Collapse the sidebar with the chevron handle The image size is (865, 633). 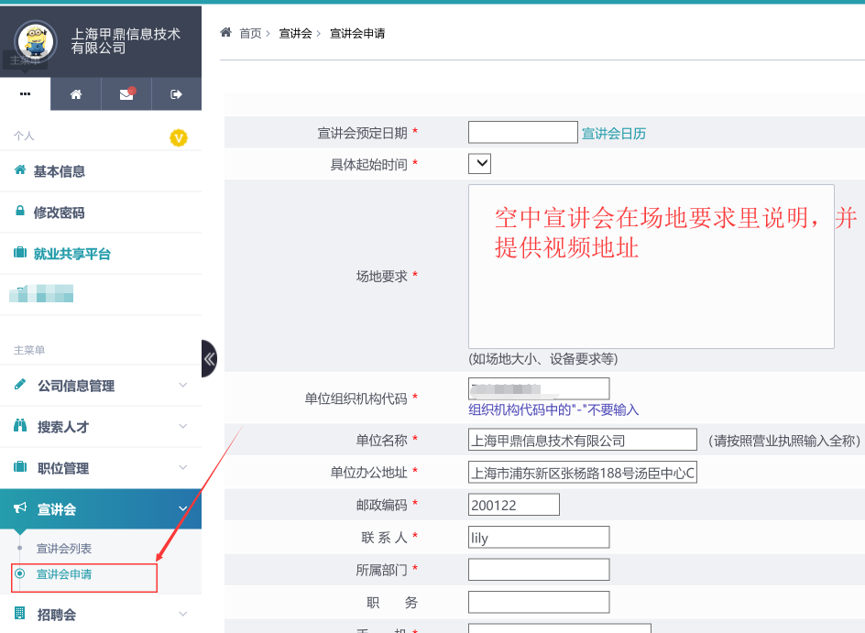[x=207, y=359]
